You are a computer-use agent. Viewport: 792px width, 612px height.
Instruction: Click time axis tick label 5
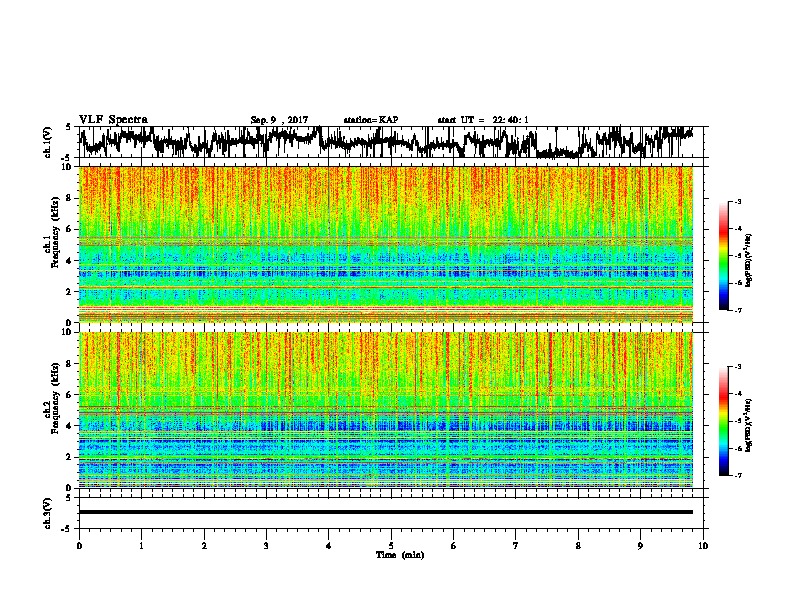pos(391,546)
